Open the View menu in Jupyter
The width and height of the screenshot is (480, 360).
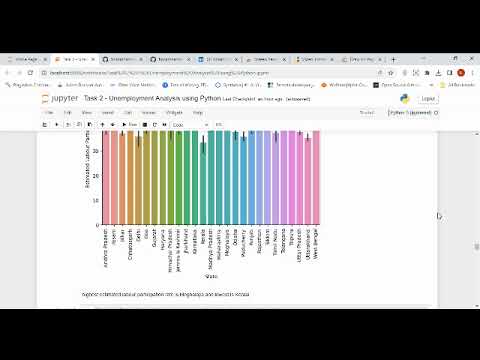coord(87,113)
